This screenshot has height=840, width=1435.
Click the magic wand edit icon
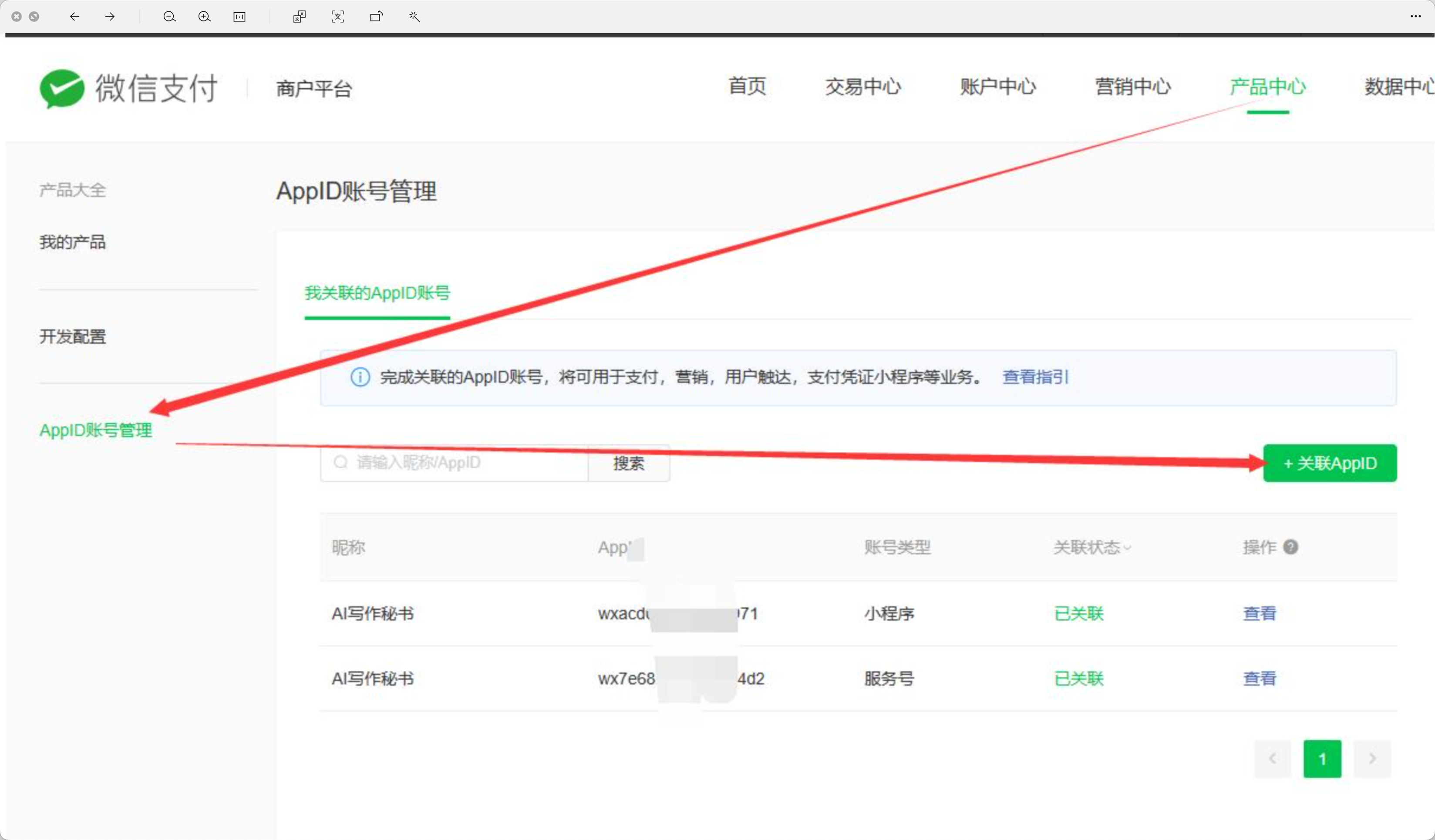(414, 17)
